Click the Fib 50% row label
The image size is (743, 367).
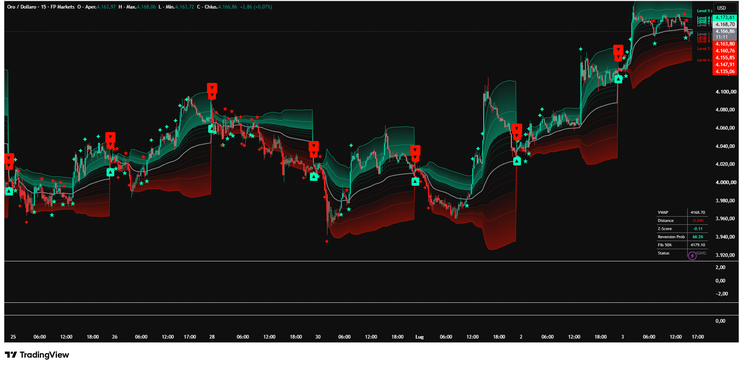point(665,245)
